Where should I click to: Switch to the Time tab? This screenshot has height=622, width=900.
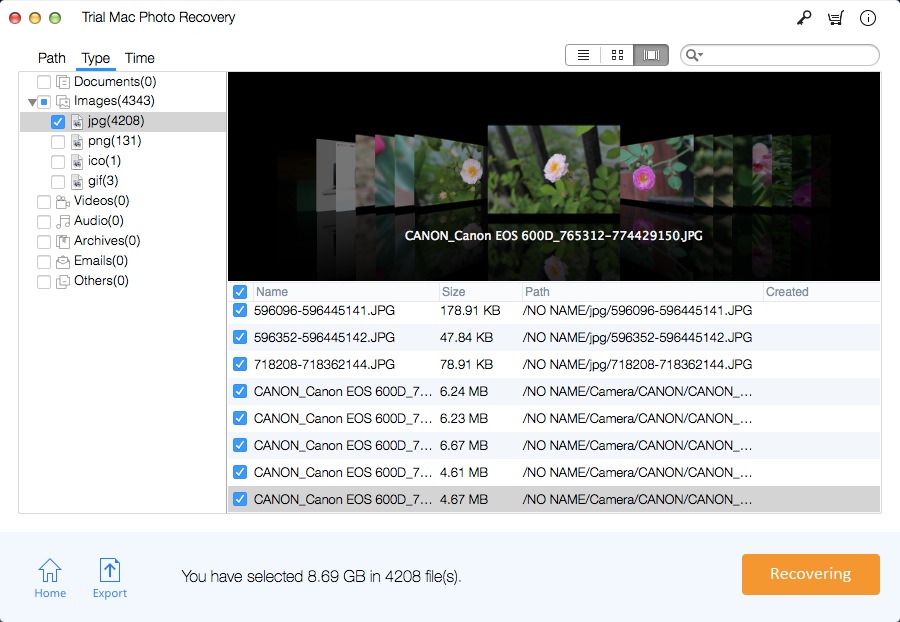(x=139, y=58)
